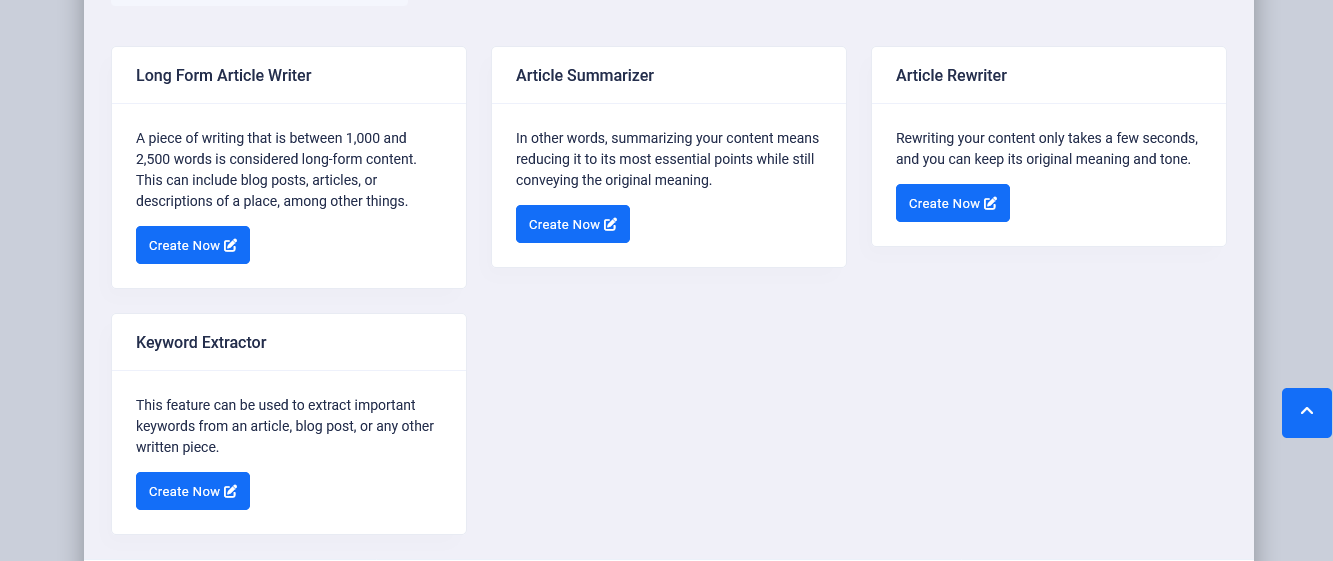Click the rewriting description paragraph
The image size is (1333, 561).
pyautogui.click(x=1046, y=148)
